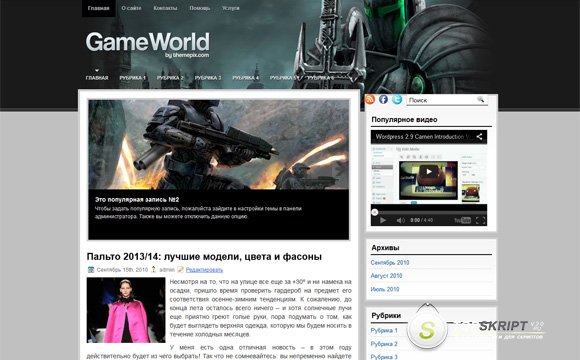This screenshot has width=580, height=360.
Task: Select РУБРИКА 3 in category navigation
Action: pyautogui.click(x=208, y=78)
